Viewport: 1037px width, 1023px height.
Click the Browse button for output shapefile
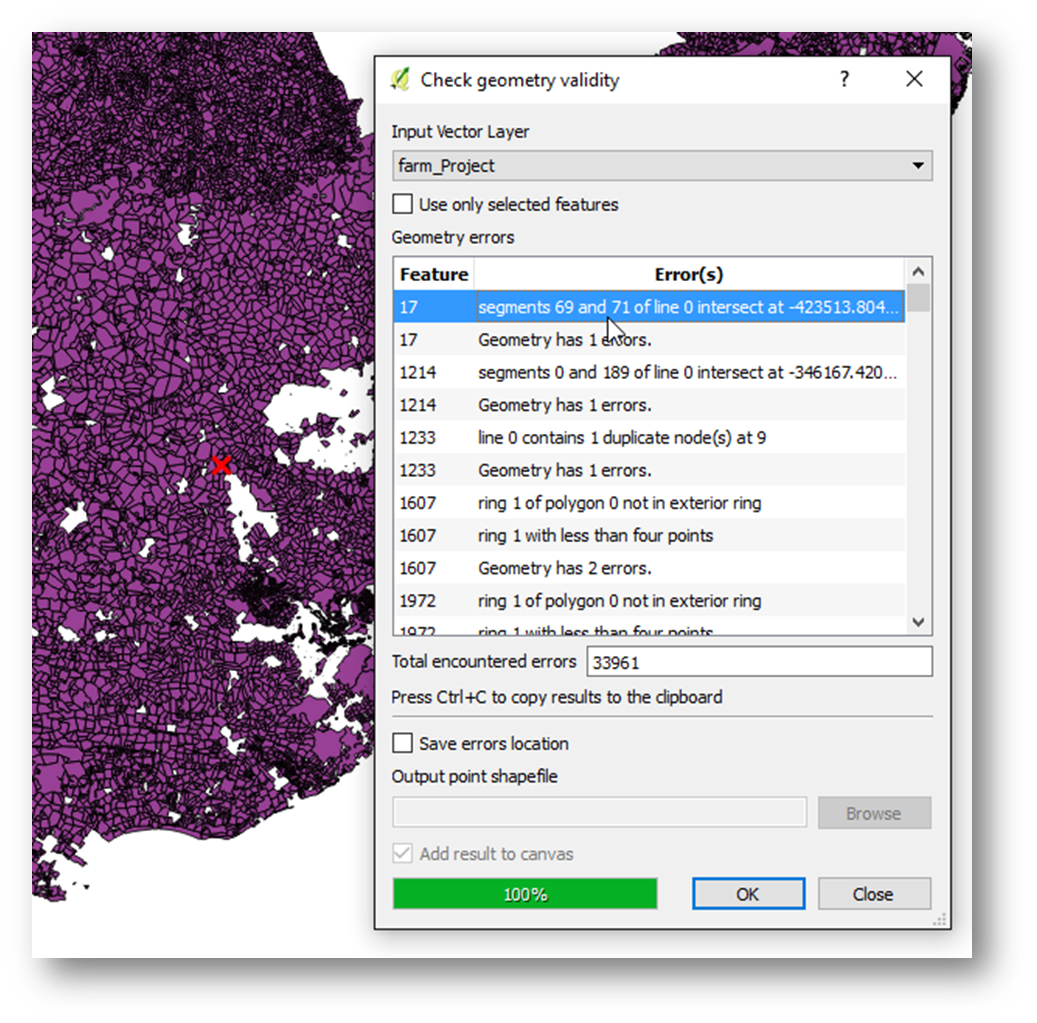coord(873,813)
